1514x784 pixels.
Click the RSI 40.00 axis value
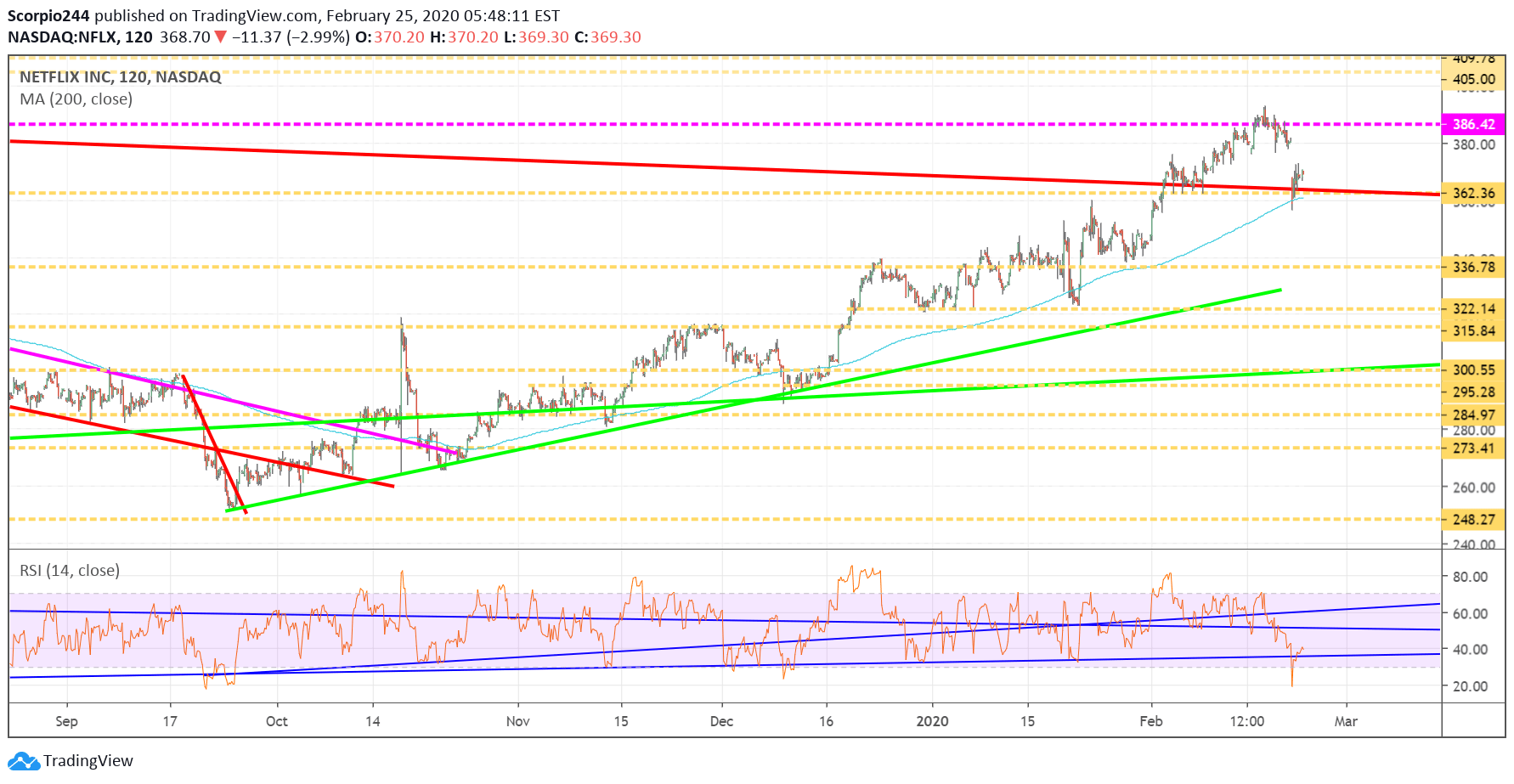[x=1471, y=649]
